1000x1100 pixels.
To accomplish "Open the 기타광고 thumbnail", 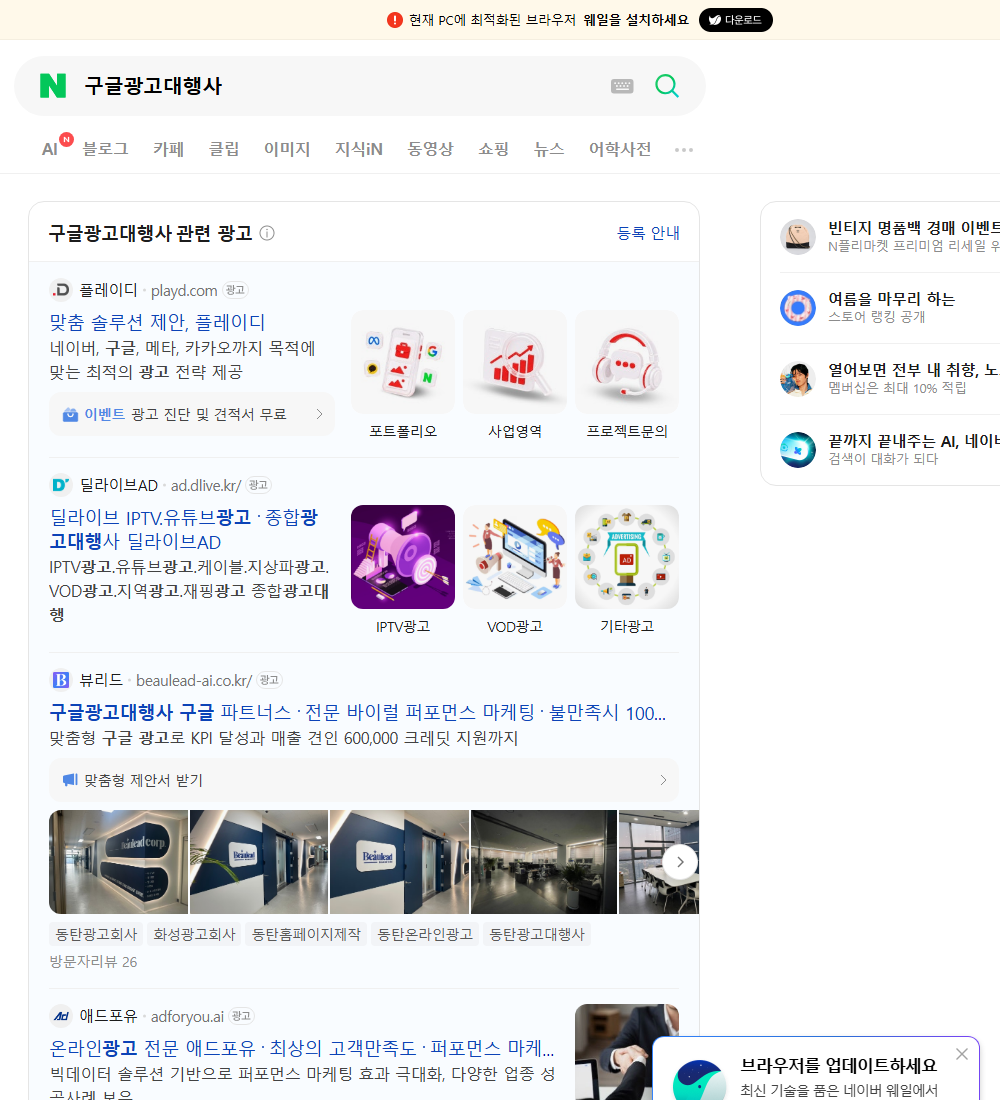I will click(x=627, y=557).
